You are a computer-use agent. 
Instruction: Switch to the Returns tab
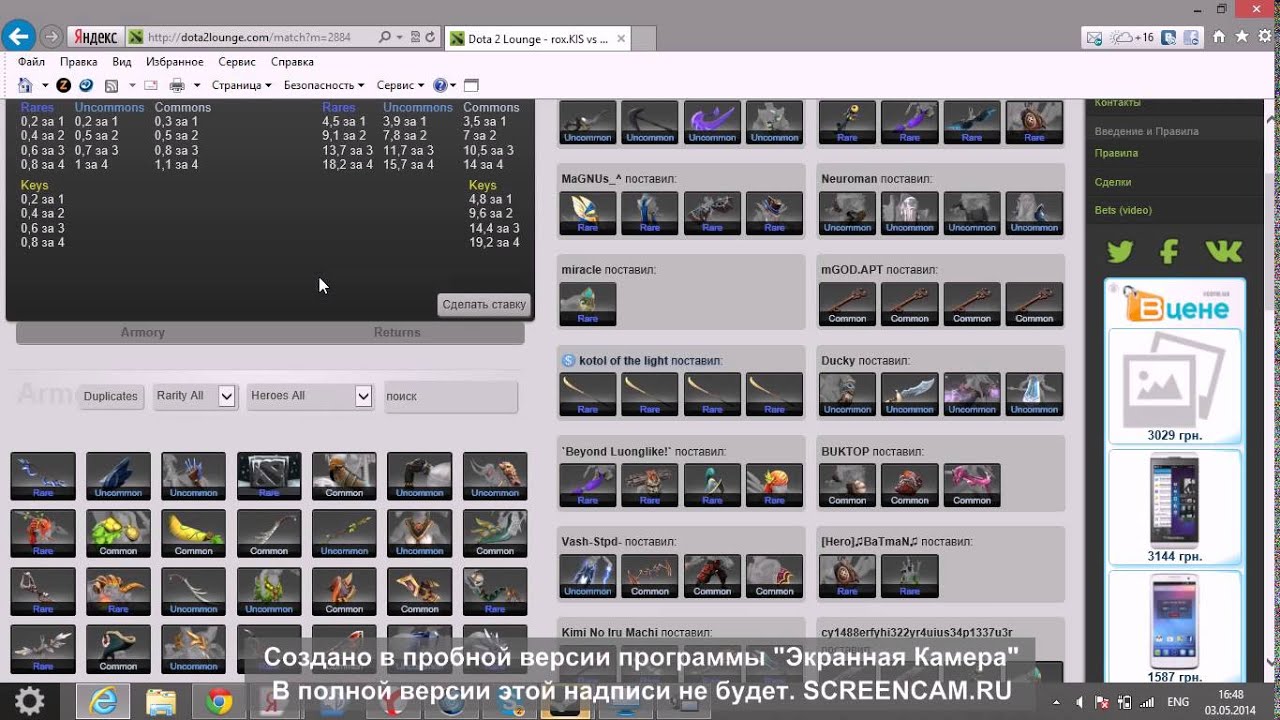(397, 332)
